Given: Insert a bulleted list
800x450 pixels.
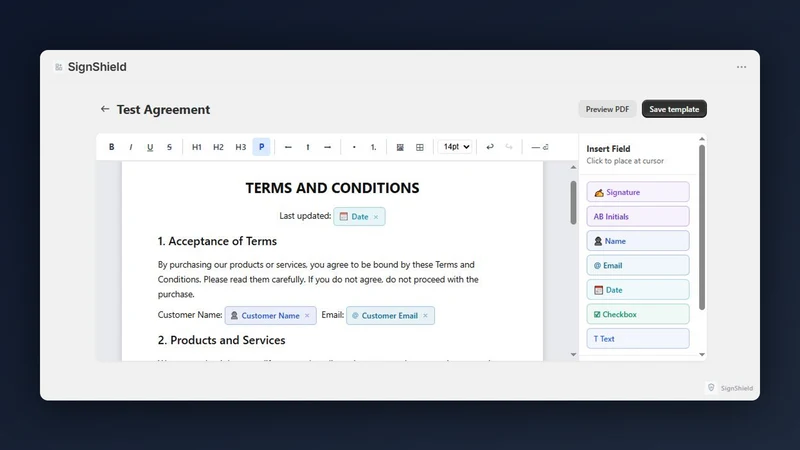Looking at the screenshot, I should [x=354, y=147].
